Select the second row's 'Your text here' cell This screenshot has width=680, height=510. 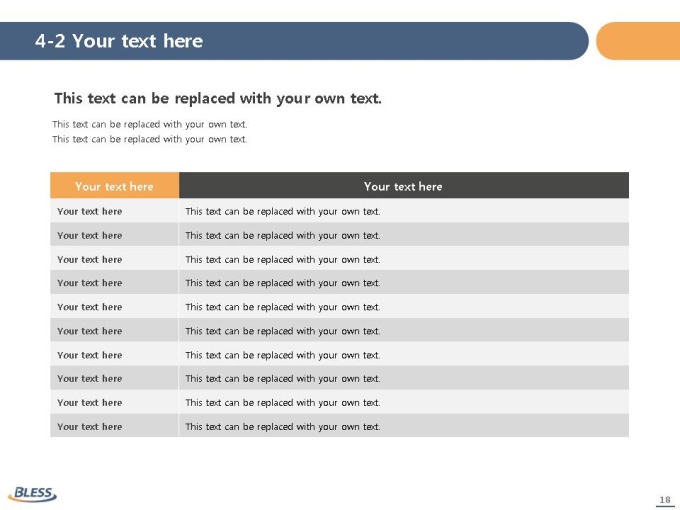114,235
